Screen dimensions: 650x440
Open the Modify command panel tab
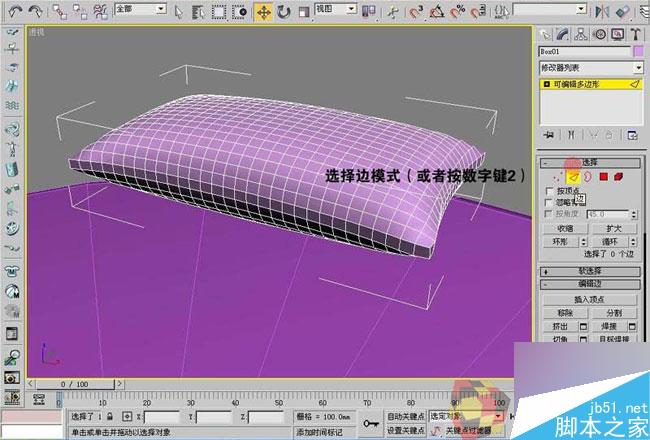coord(563,34)
